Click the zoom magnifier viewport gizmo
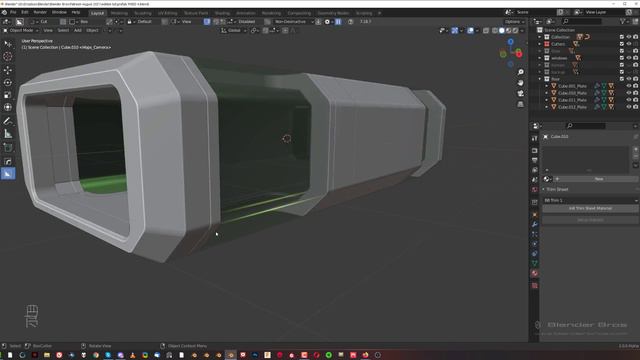The image size is (640, 360). 520,72
